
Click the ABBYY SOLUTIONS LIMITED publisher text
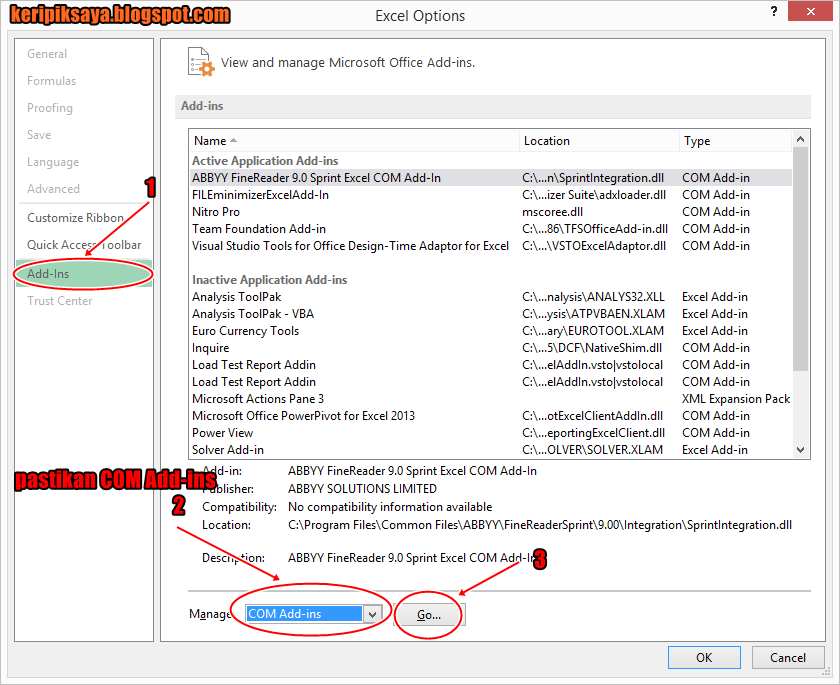tap(362, 489)
